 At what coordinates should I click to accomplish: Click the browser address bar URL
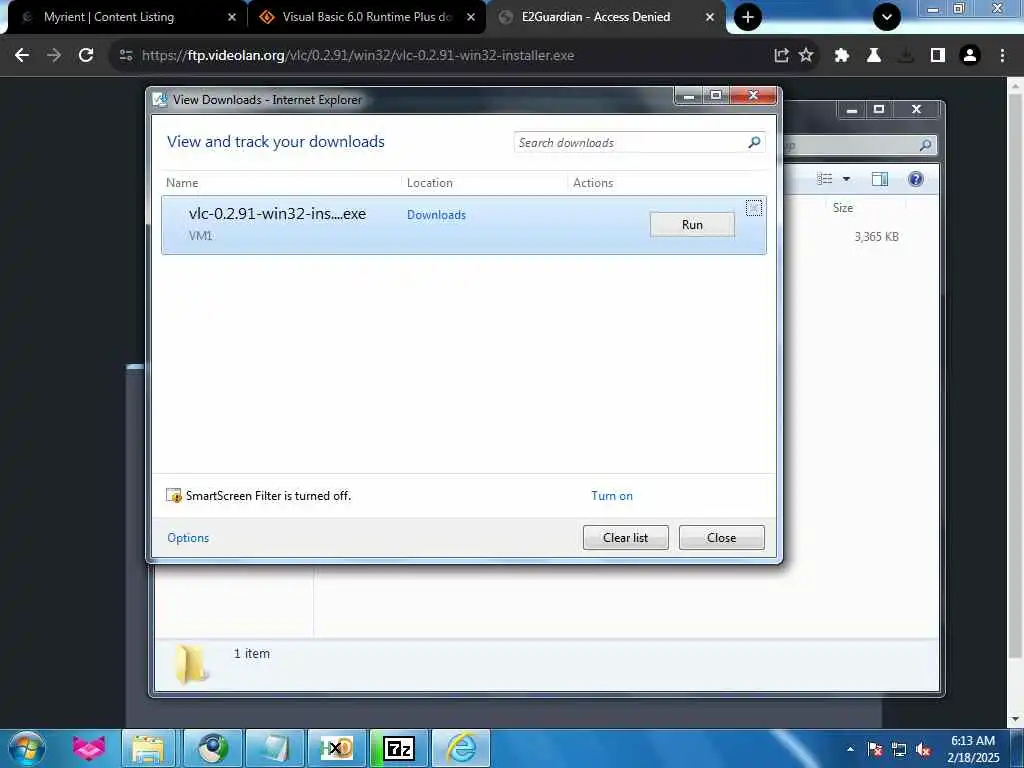[358, 56]
